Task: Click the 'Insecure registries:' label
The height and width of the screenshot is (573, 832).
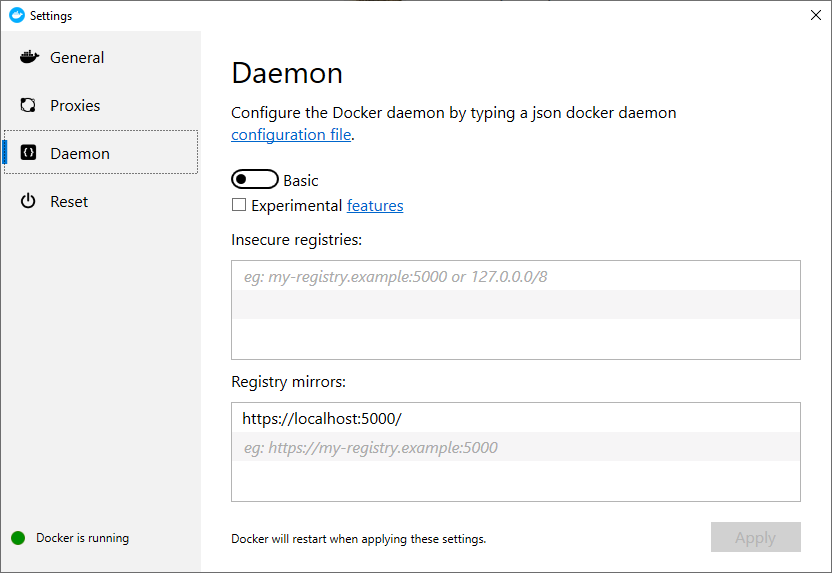Action: [297, 240]
